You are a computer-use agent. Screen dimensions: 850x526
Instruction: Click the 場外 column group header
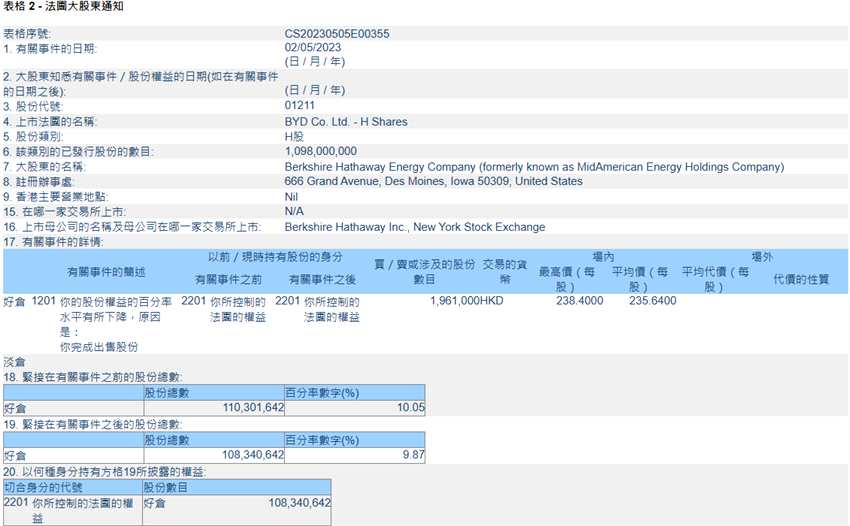point(762,257)
